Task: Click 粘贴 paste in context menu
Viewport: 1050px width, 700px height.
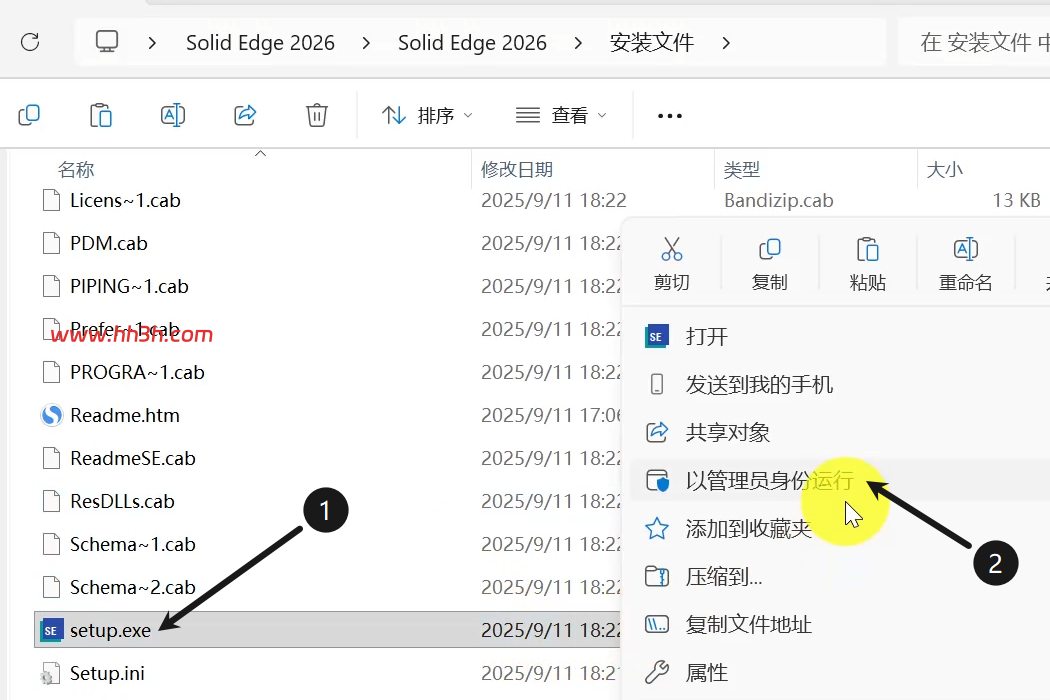Action: click(x=868, y=264)
